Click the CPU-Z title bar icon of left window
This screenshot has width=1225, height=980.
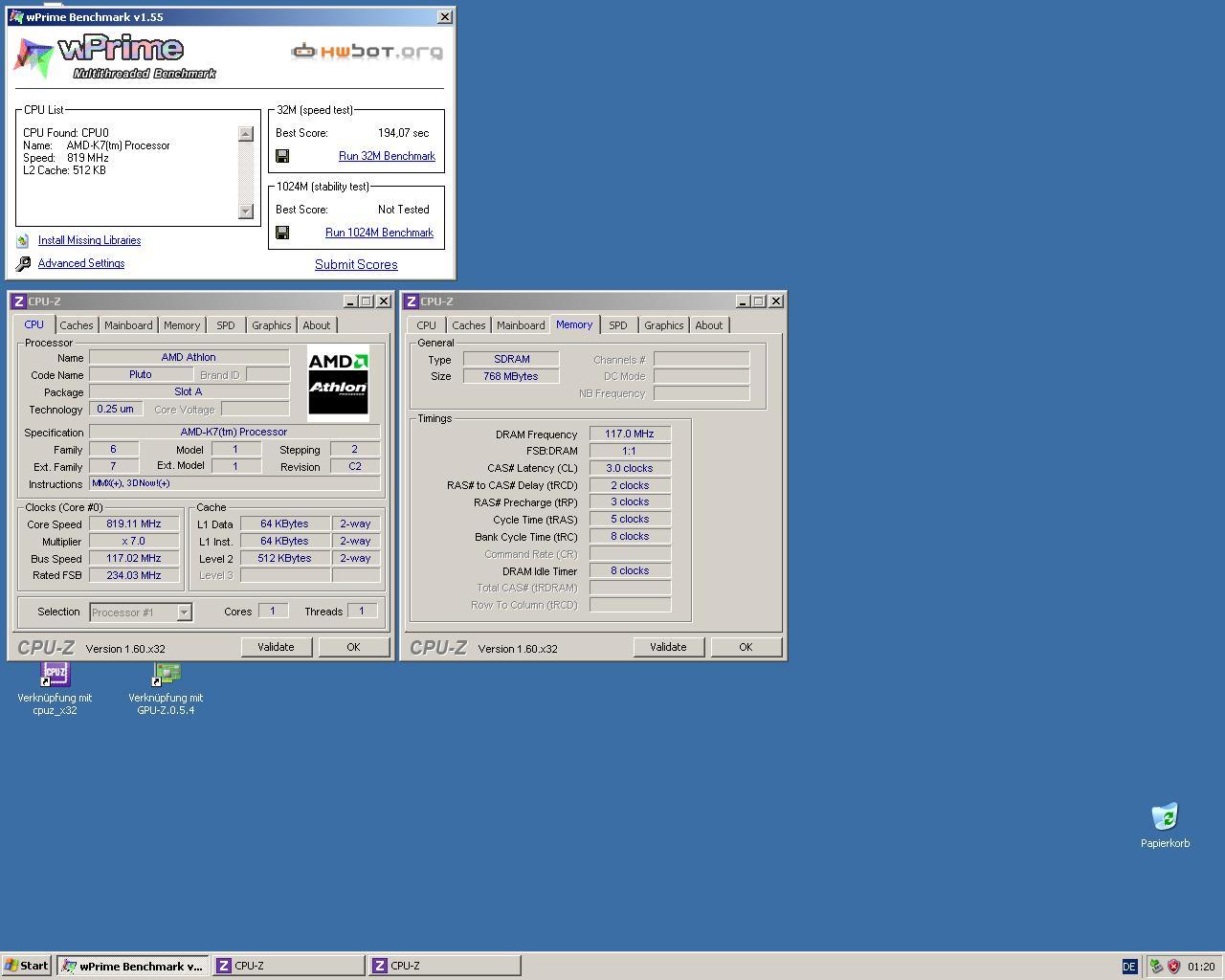19,301
